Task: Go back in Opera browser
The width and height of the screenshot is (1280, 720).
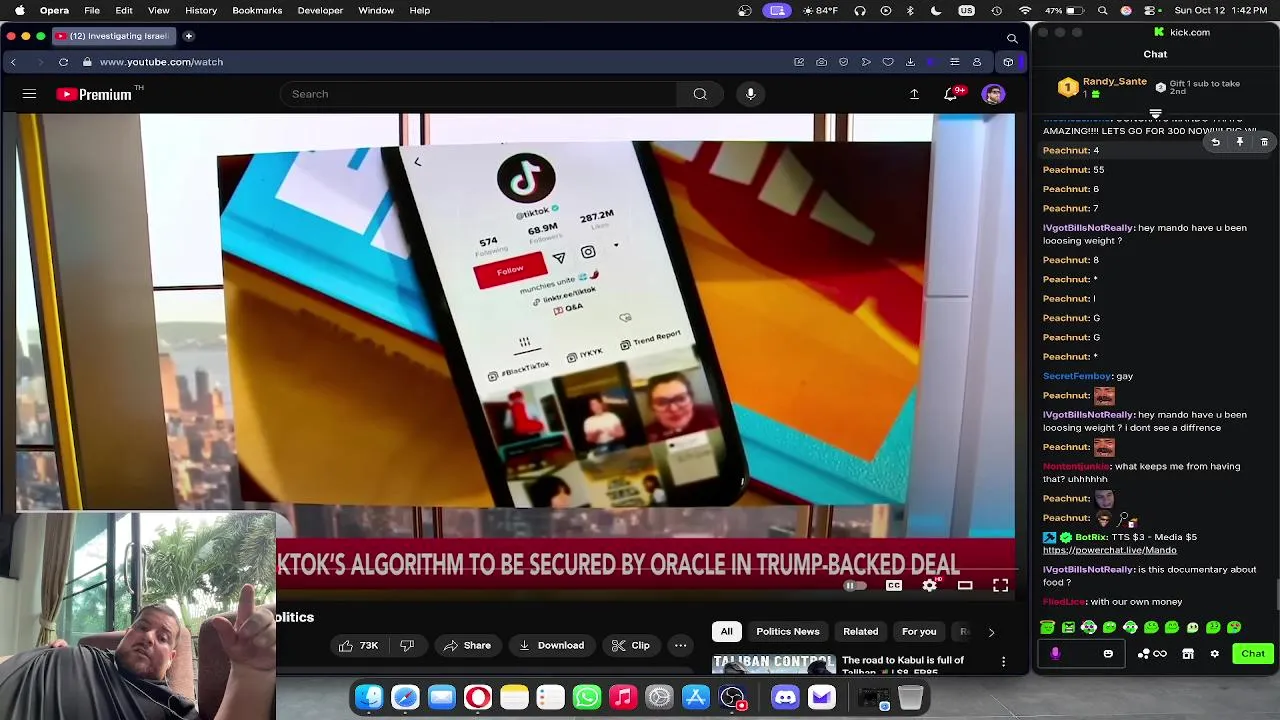Action: pyautogui.click(x=13, y=62)
